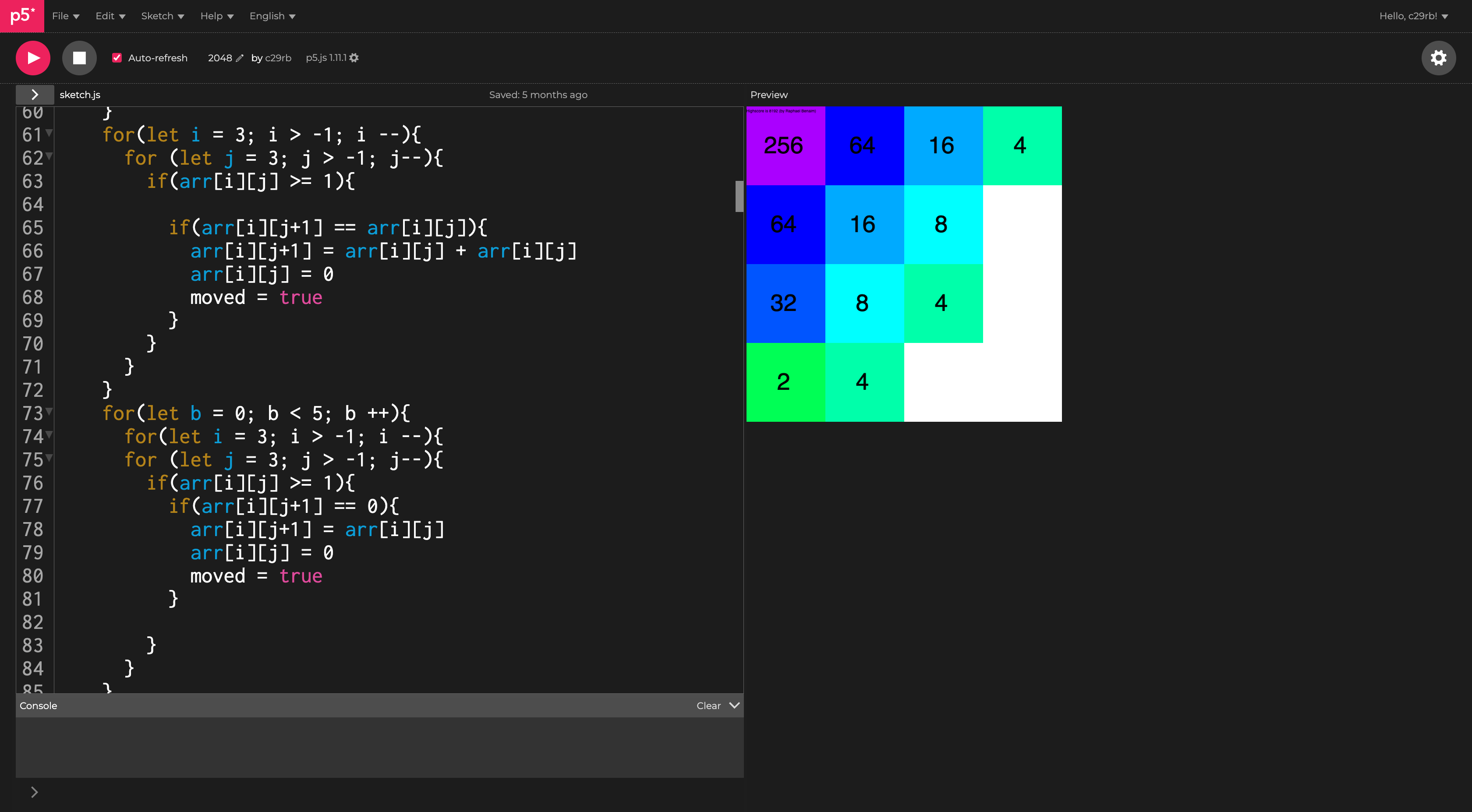Viewport: 1472px width, 812px height.
Task: Fold the code block at line 74
Action: coord(49,435)
